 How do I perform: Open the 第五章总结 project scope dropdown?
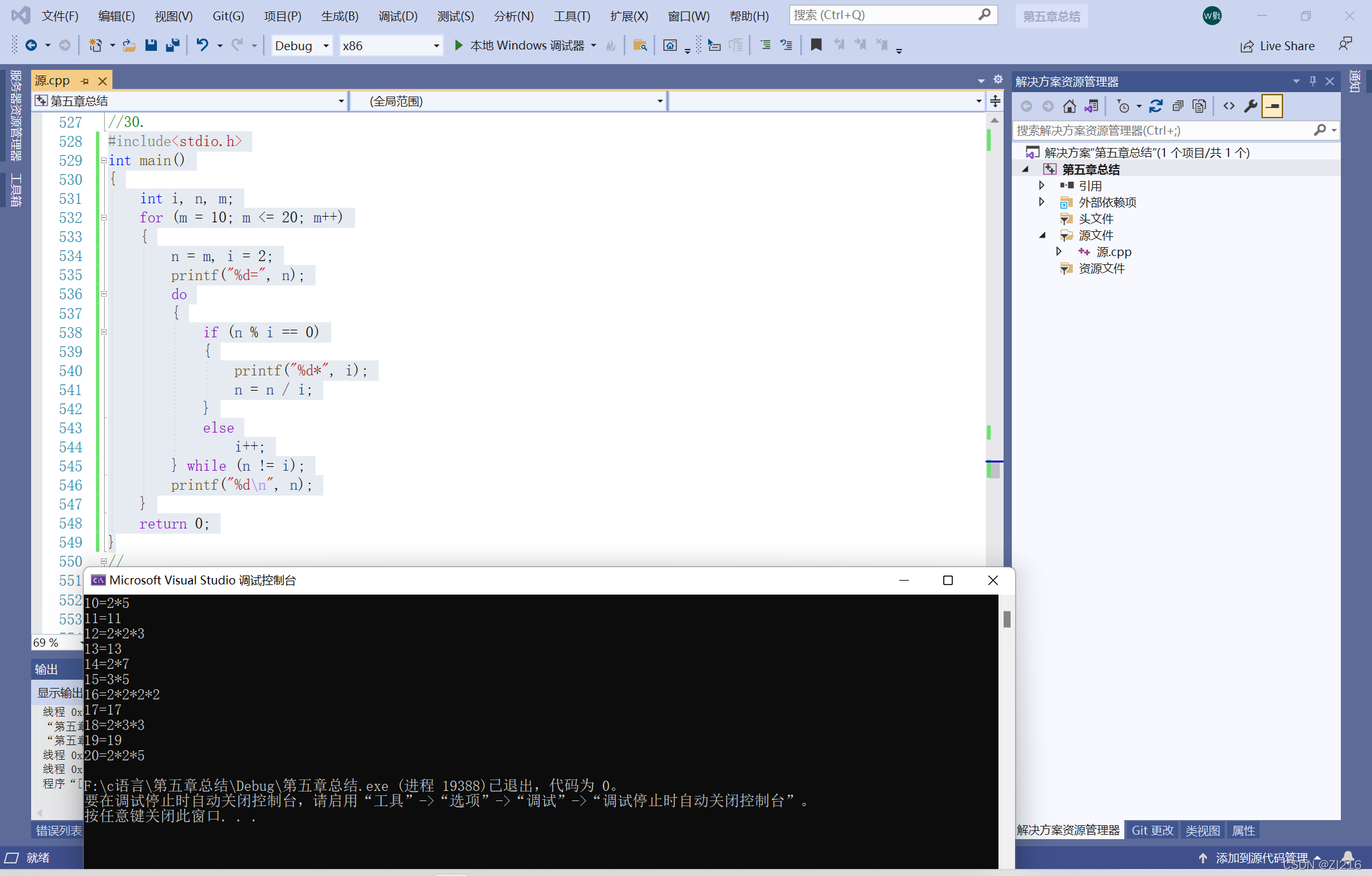tap(190, 101)
